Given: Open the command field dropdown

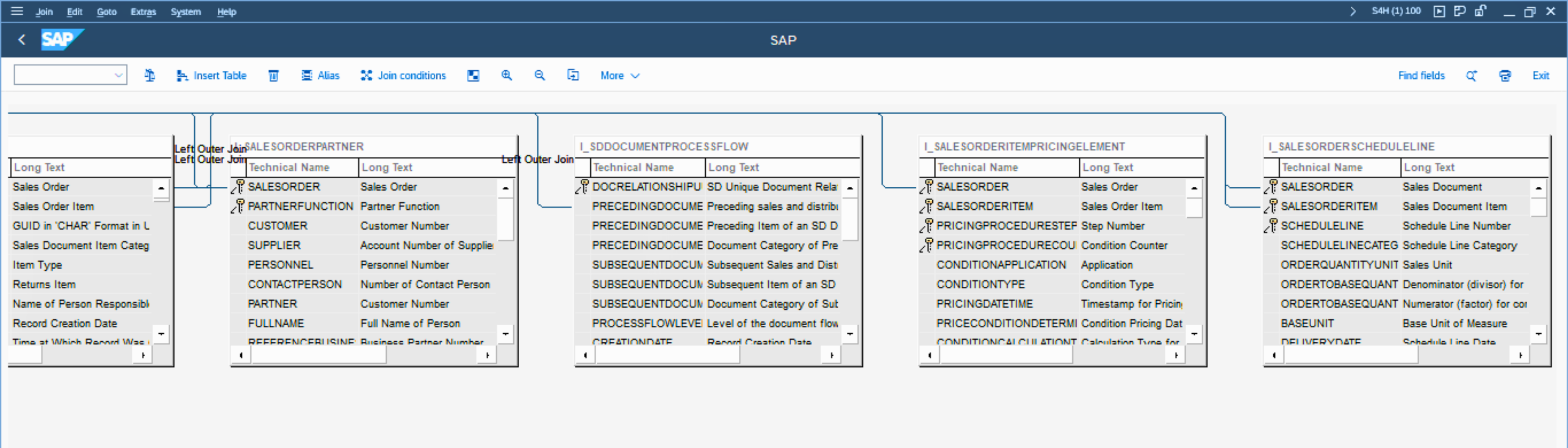Looking at the screenshot, I should pos(119,75).
